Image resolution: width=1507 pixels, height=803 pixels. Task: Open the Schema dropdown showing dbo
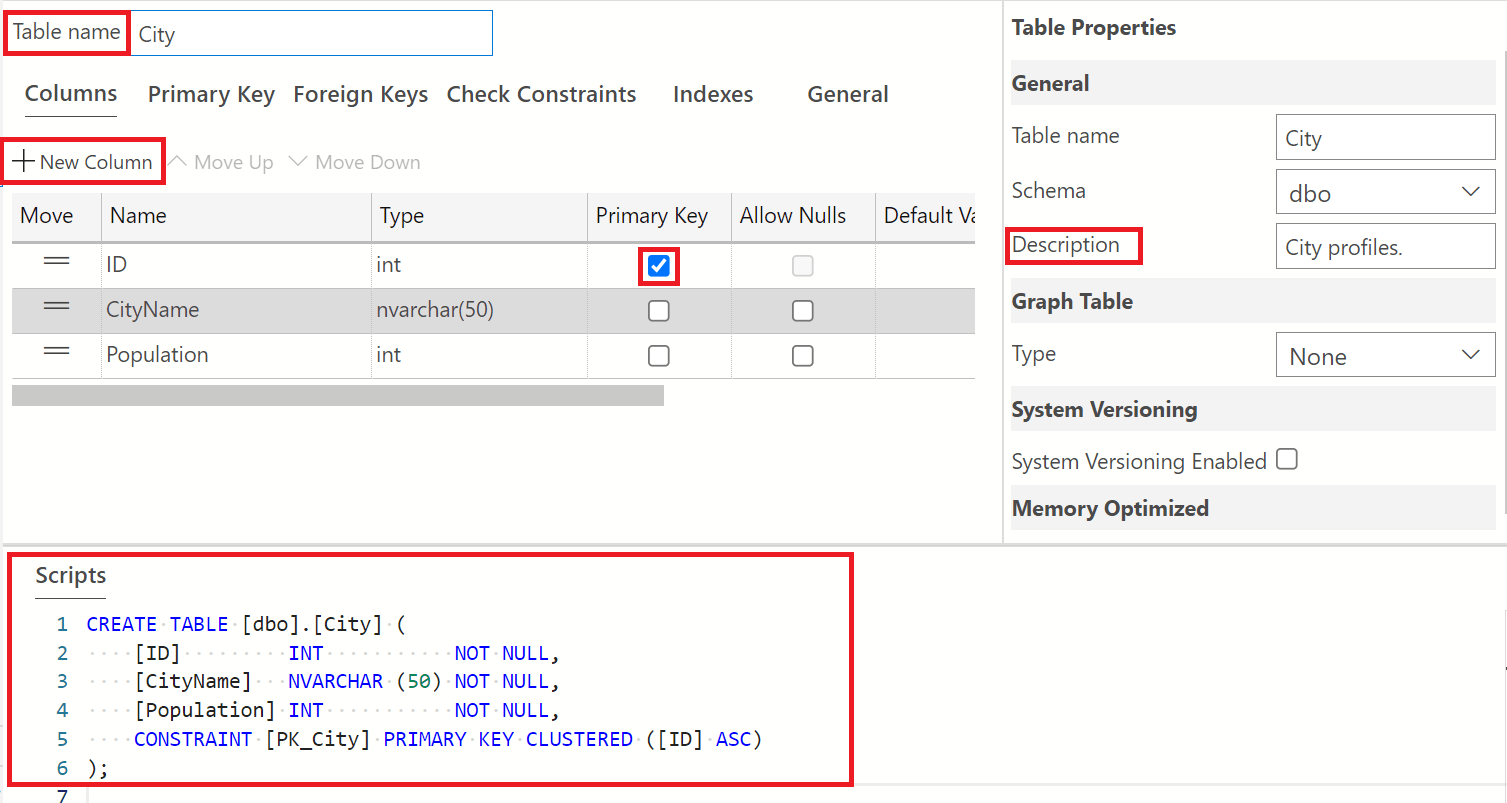point(1385,191)
